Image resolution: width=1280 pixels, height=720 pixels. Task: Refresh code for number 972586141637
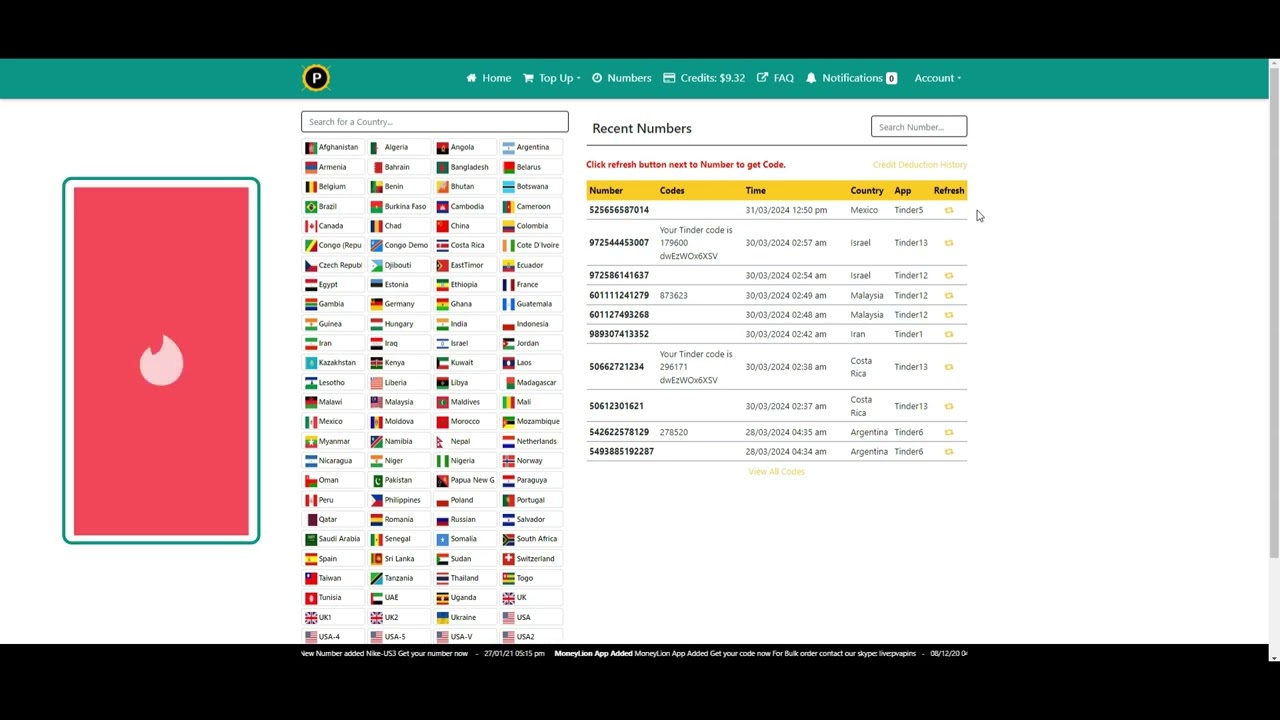click(949, 275)
